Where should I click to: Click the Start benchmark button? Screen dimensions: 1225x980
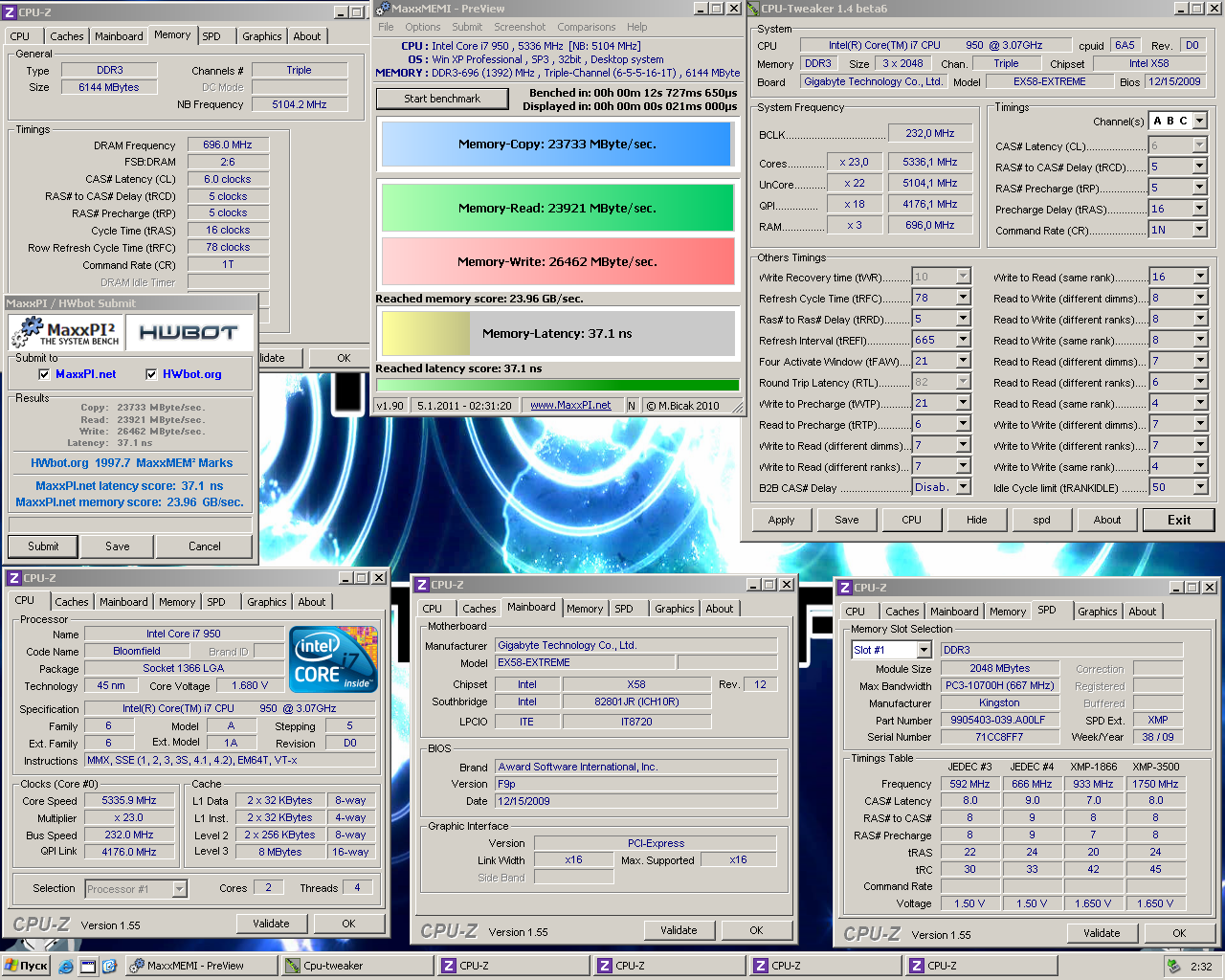(442, 99)
